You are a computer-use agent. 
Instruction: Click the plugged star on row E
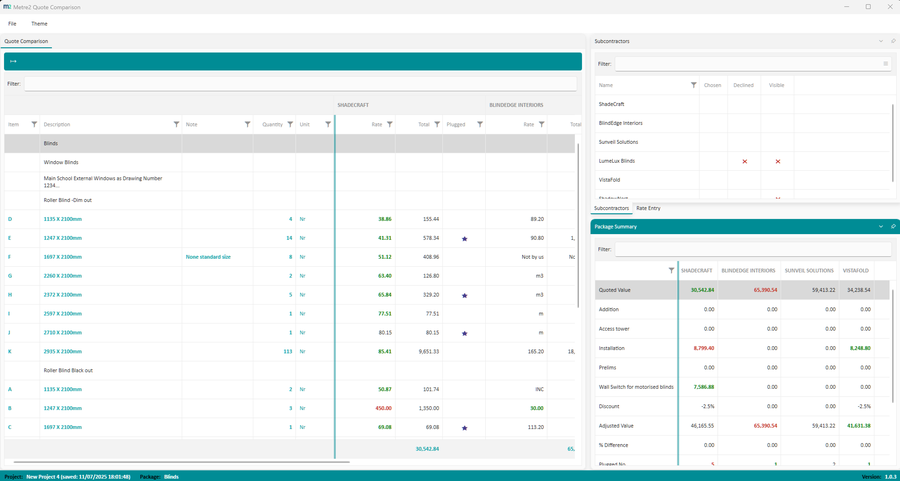(464, 238)
